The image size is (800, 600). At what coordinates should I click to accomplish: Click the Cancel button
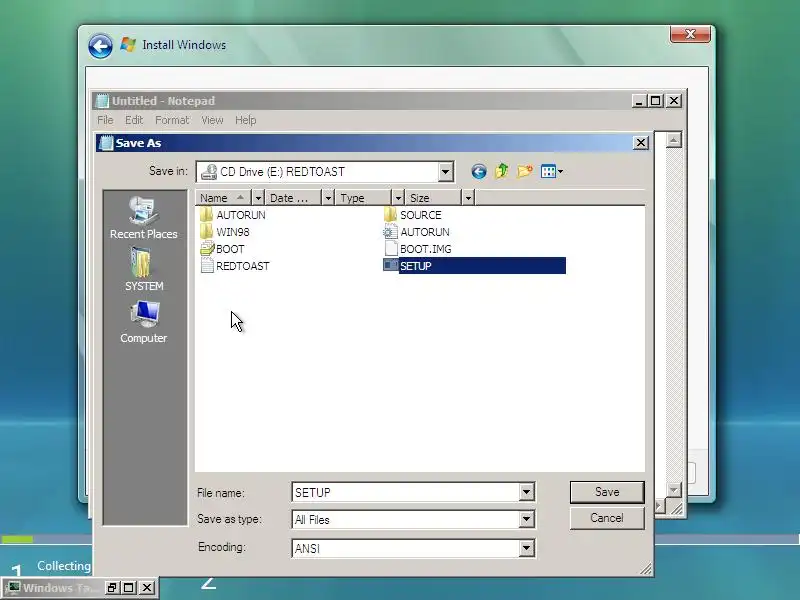607,518
